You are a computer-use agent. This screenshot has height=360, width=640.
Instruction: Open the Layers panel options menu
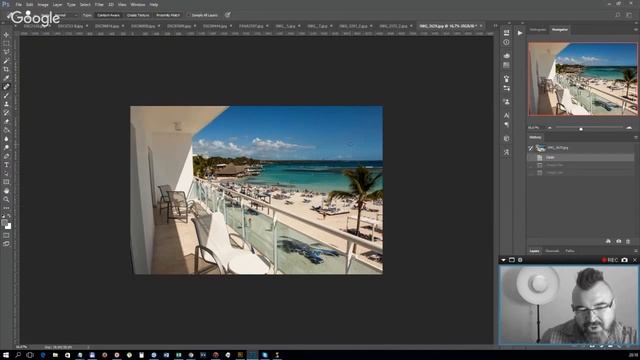click(x=636, y=251)
